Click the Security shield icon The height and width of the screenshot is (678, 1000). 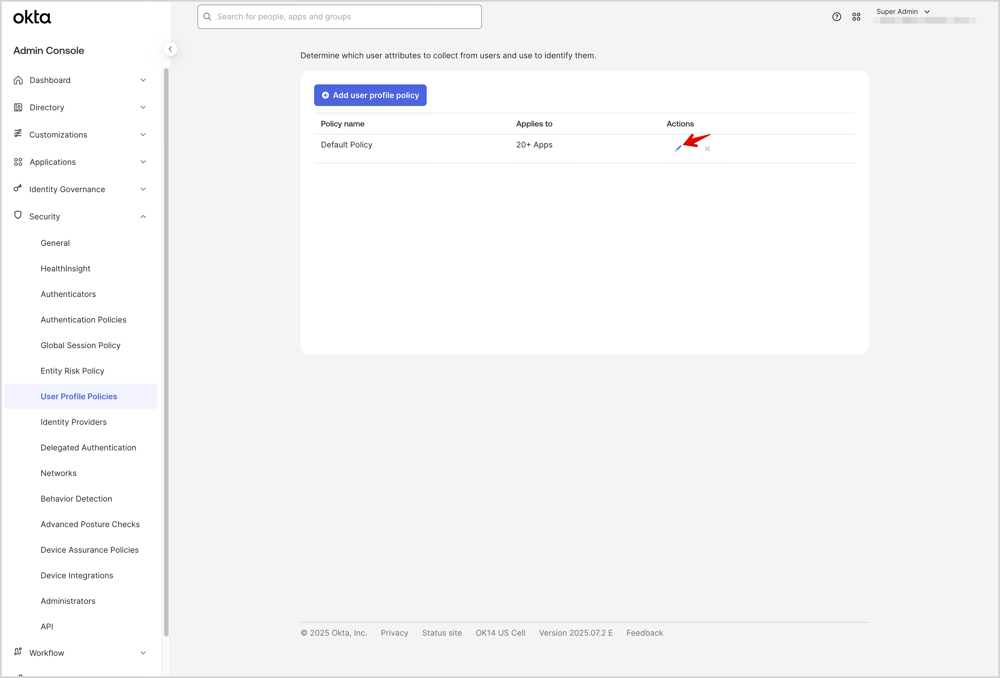click(18, 216)
